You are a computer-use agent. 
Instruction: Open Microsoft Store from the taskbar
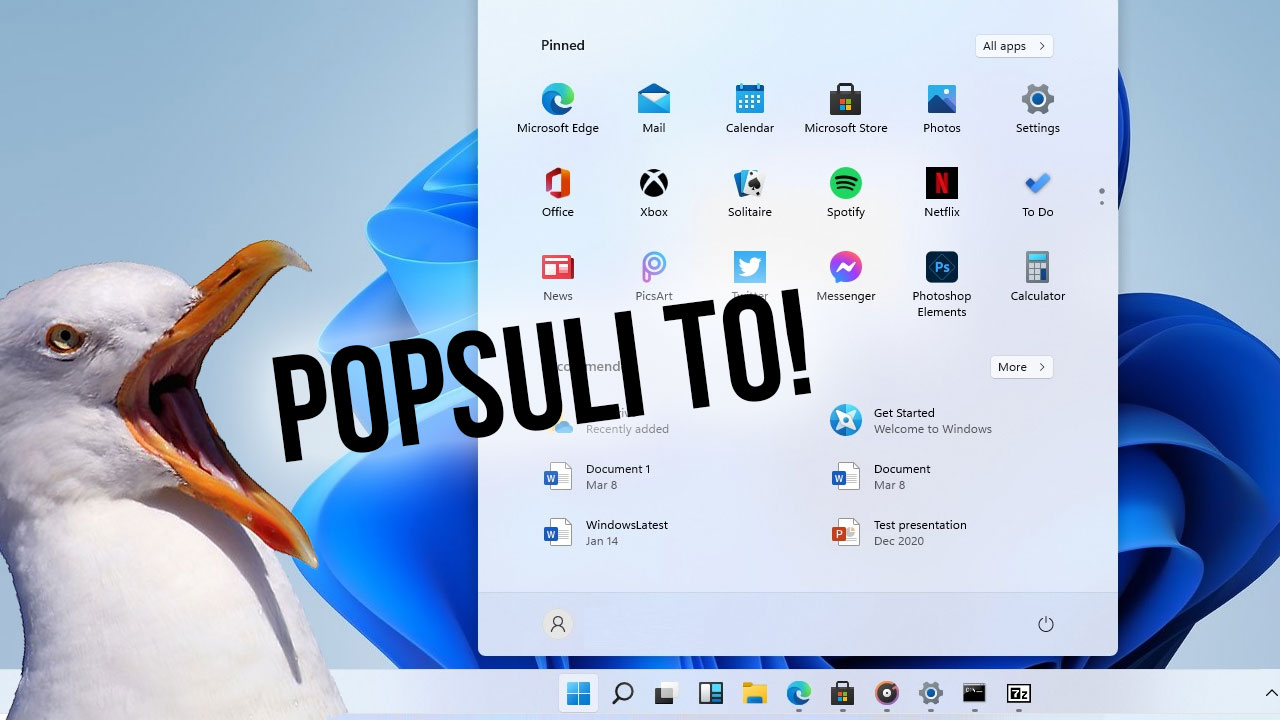point(842,693)
